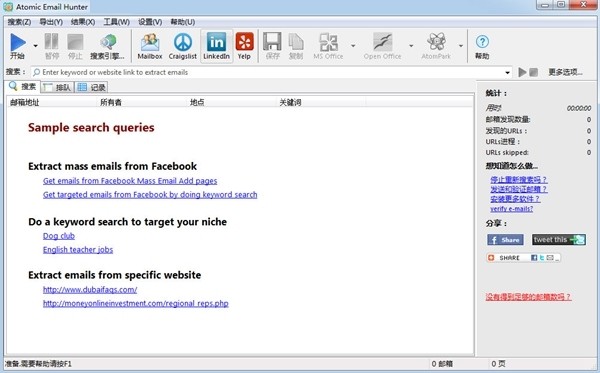Open the 导出(Y) menu
The image size is (600, 373).
[x=51, y=22]
